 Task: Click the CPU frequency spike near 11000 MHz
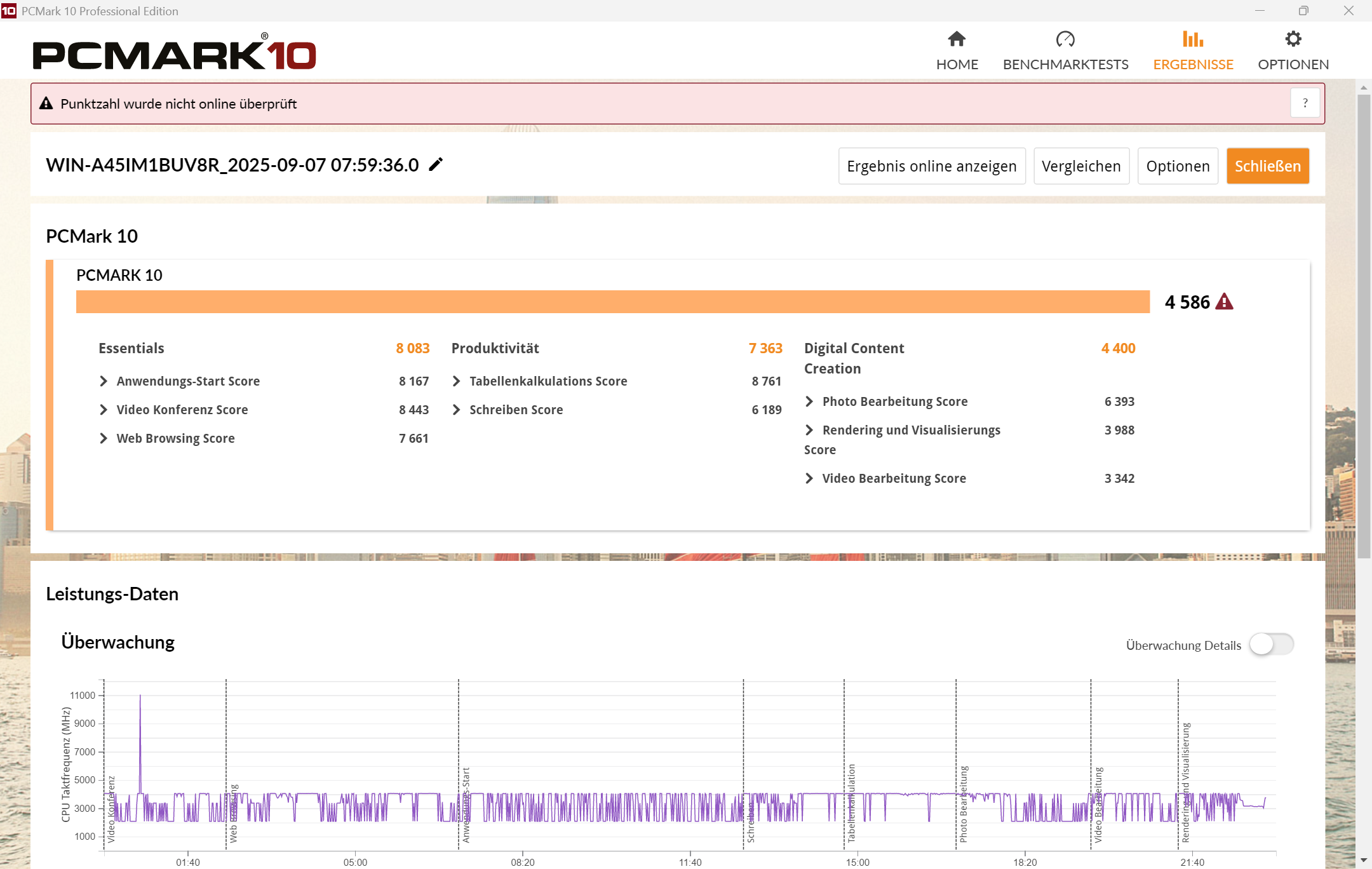[140, 697]
